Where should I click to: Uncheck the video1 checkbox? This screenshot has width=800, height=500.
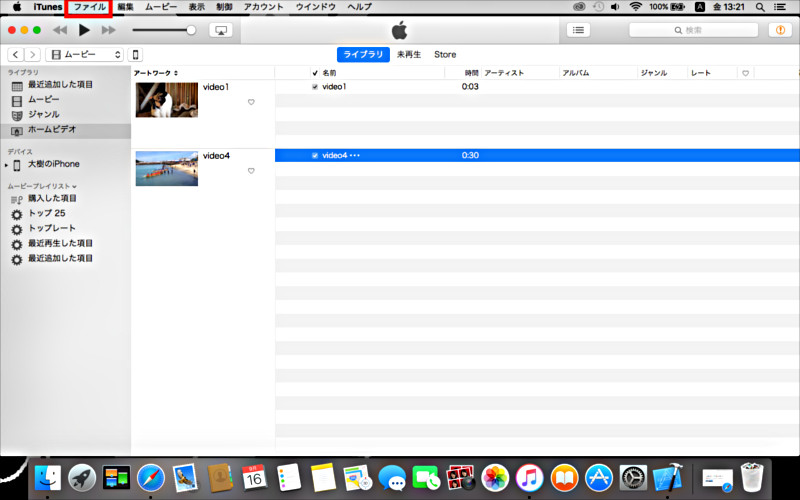pos(315,87)
